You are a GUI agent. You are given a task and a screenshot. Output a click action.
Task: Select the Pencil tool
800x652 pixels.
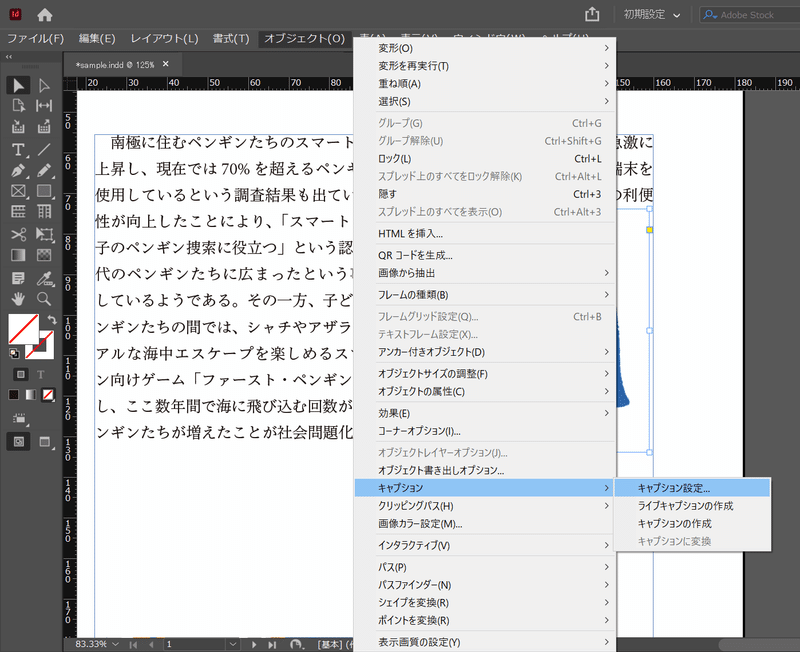tap(44, 170)
